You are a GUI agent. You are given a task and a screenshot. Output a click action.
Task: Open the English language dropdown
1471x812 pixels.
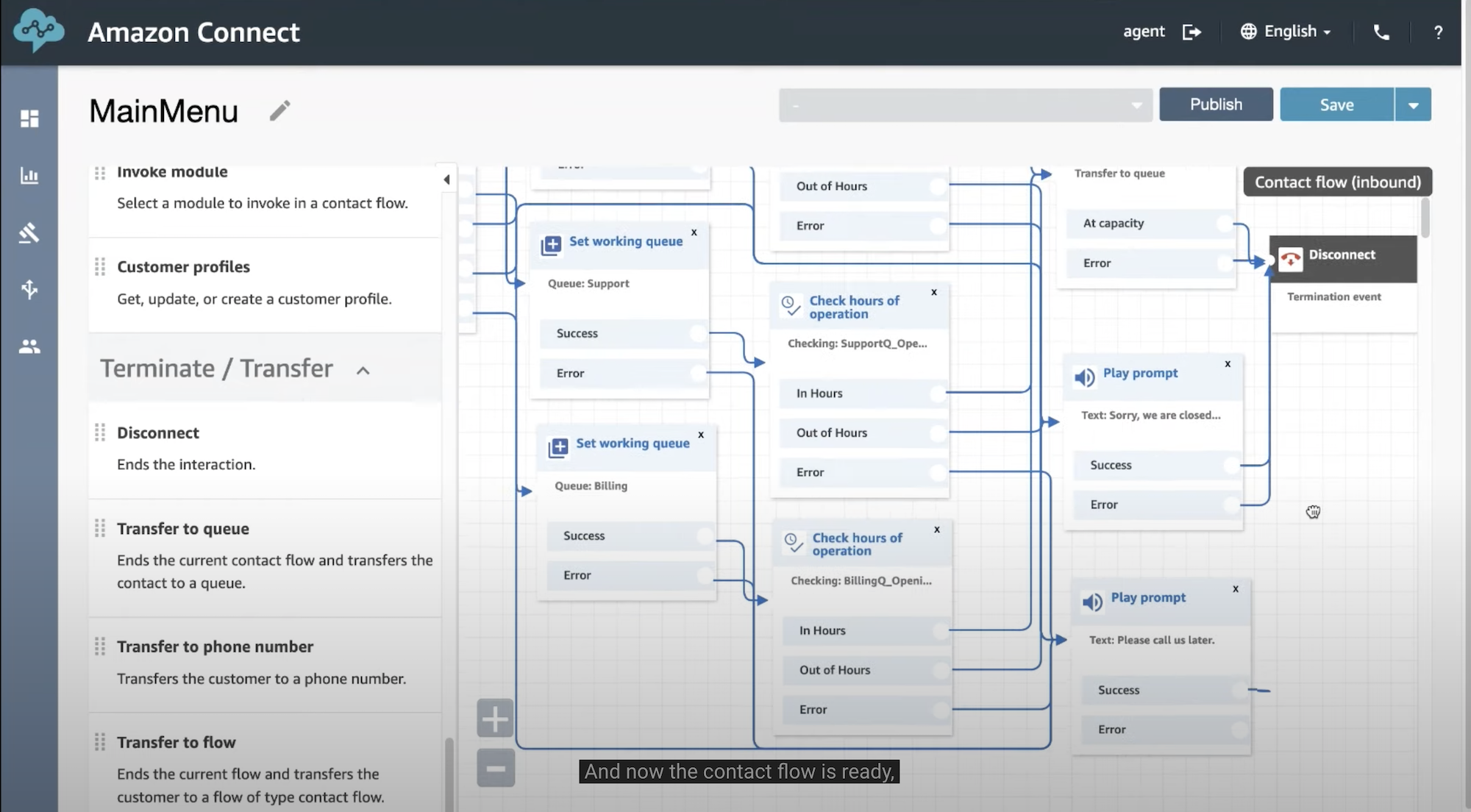pos(1286,32)
